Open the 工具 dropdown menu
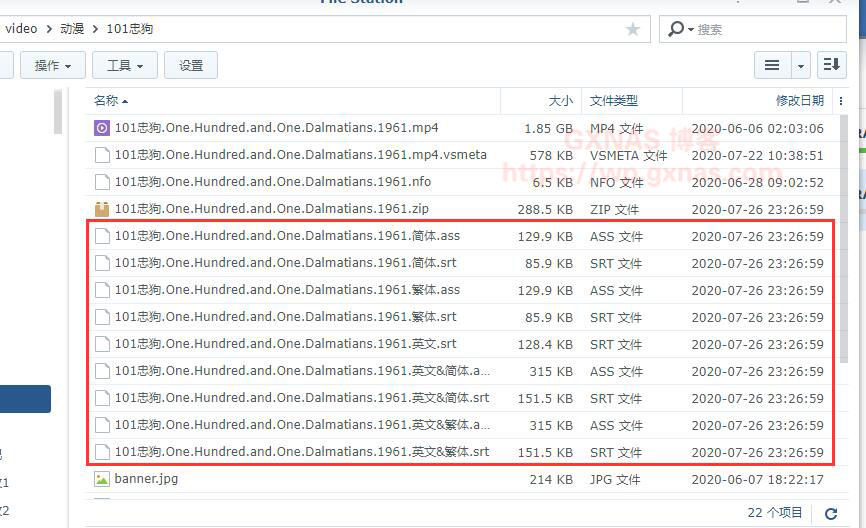This screenshot has height=528, width=866. (125, 65)
